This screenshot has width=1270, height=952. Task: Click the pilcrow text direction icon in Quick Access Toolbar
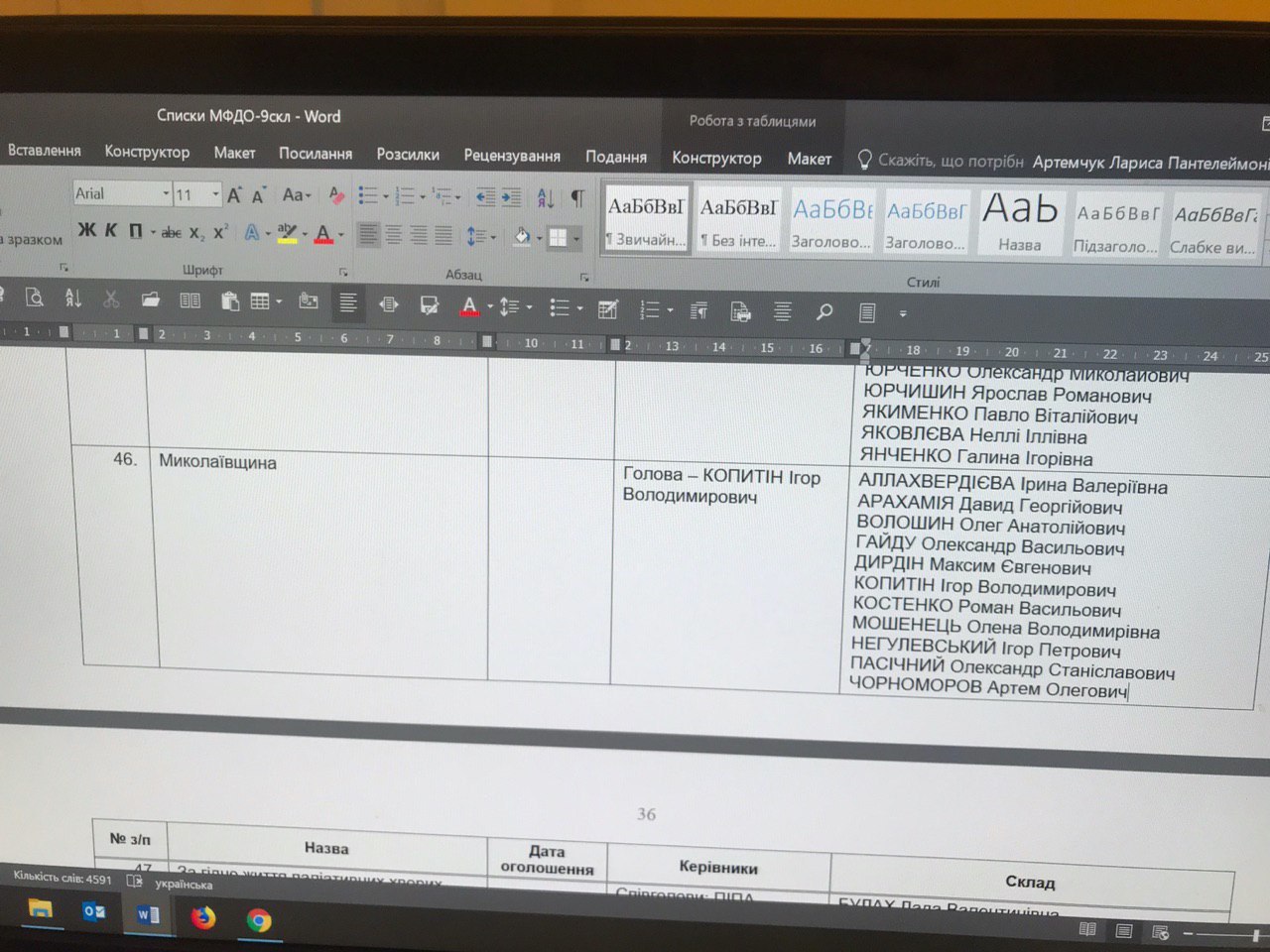pos(698,311)
